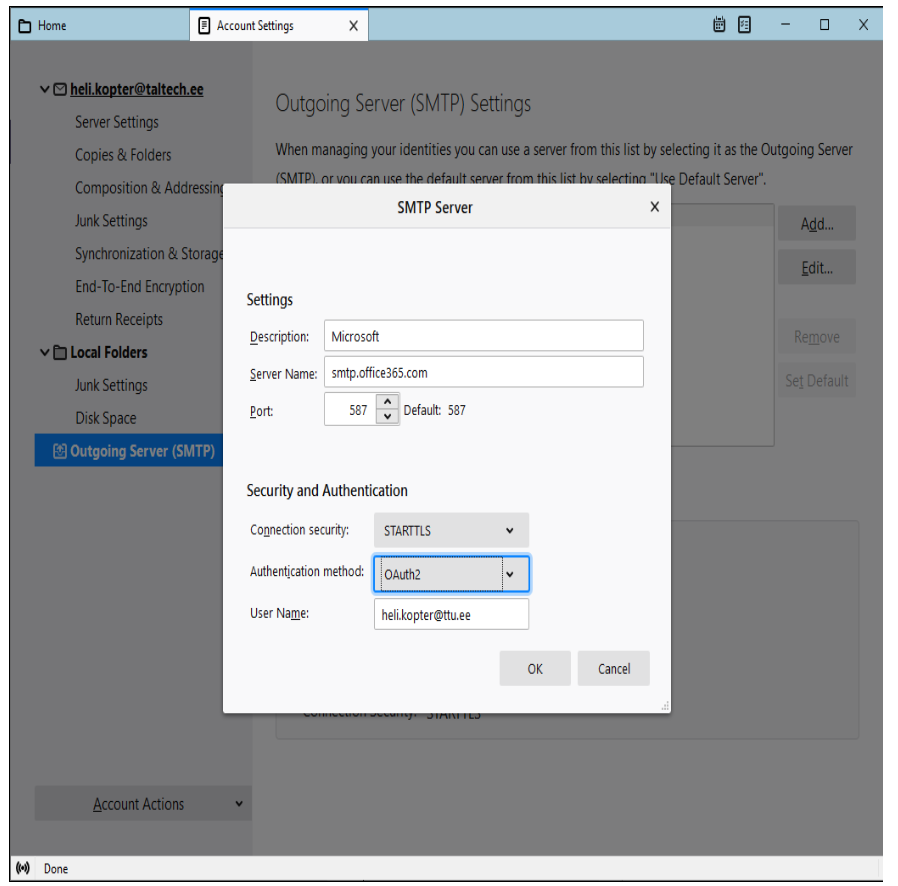898x886 pixels.
Task: Select Outgoing Server (SMTP) in sidebar
Action: pos(129,451)
